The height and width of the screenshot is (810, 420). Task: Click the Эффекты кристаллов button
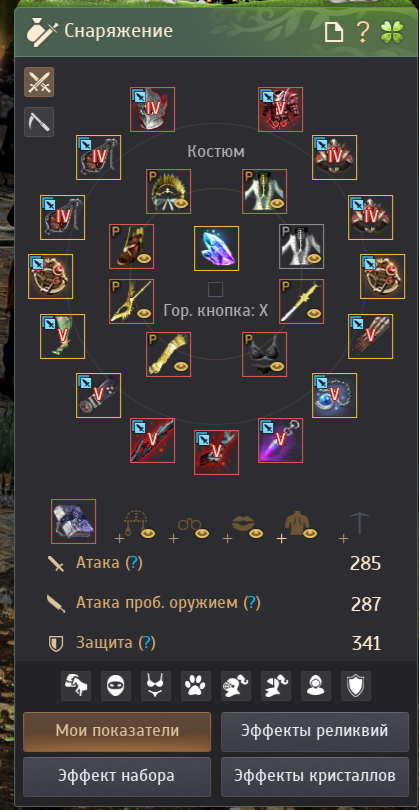coord(315,776)
